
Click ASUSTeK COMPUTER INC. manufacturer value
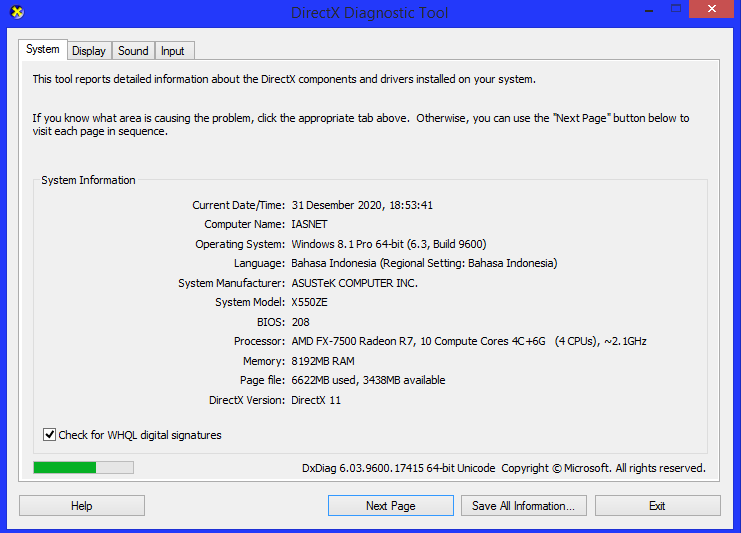click(354, 283)
